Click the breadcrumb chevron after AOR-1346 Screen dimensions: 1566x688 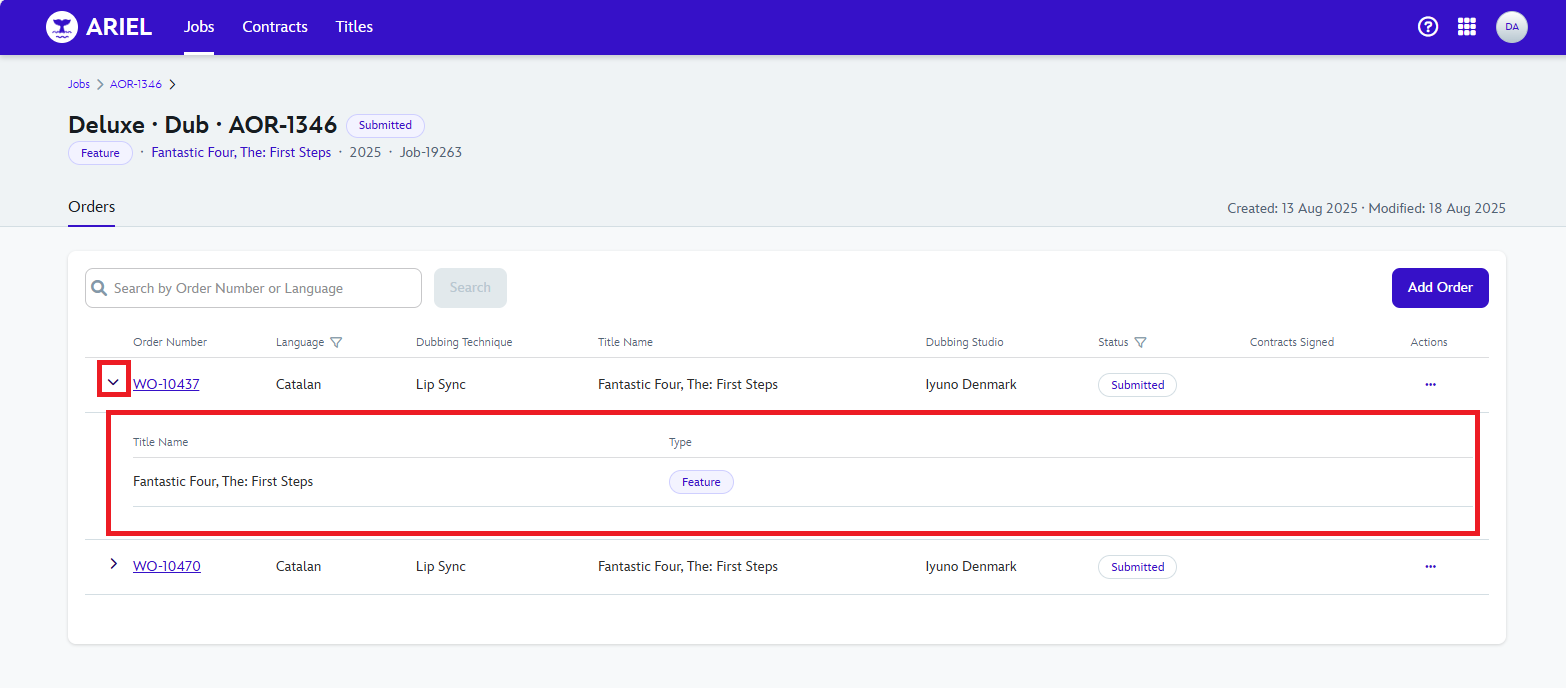tap(172, 84)
